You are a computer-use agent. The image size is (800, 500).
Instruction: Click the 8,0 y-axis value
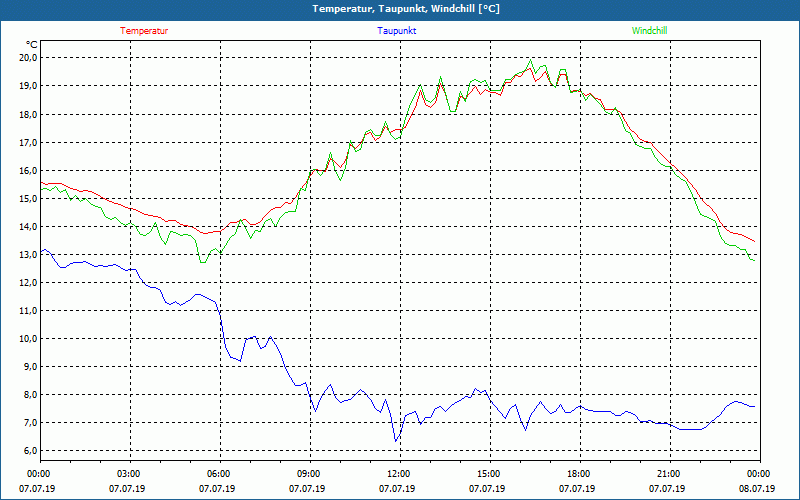click(30, 395)
